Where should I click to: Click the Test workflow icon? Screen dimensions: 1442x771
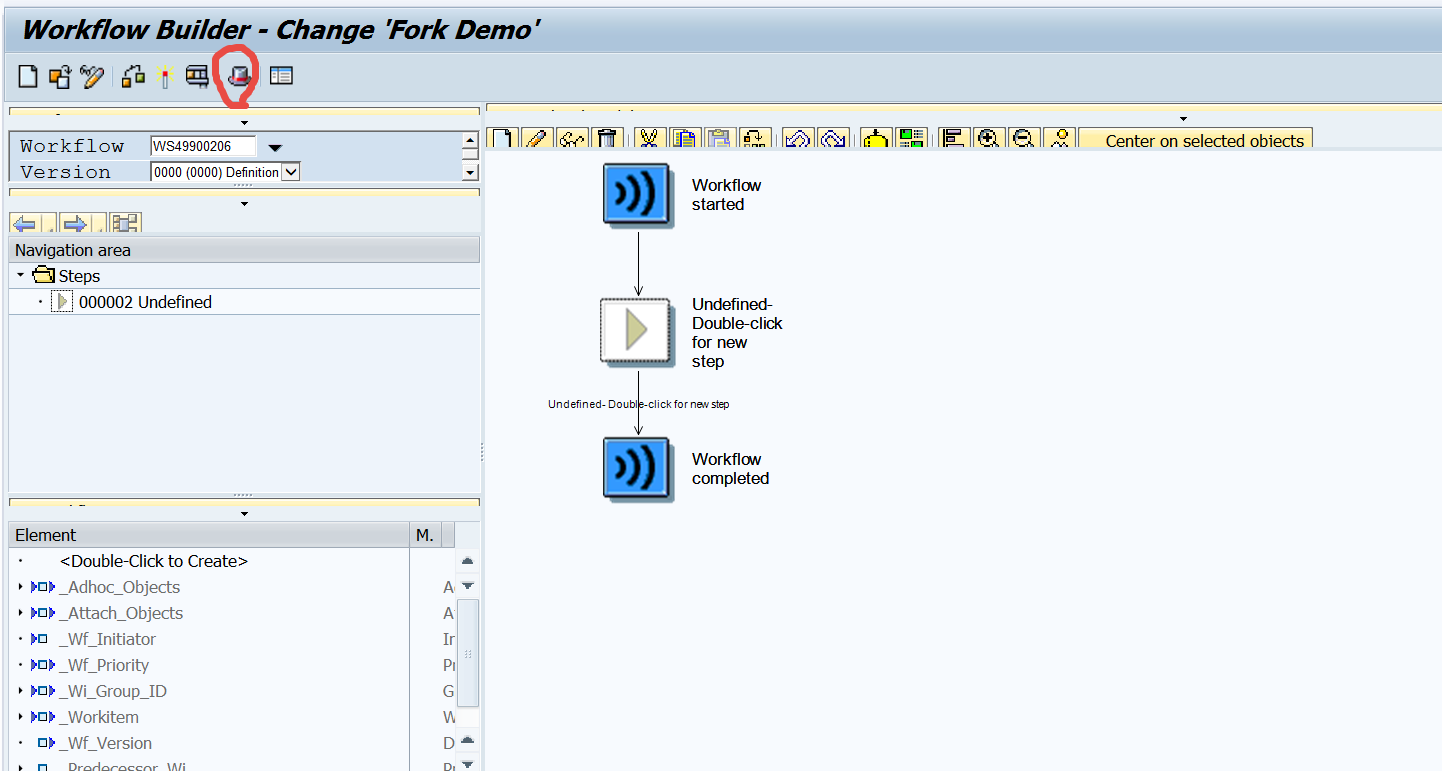point(197,76)
